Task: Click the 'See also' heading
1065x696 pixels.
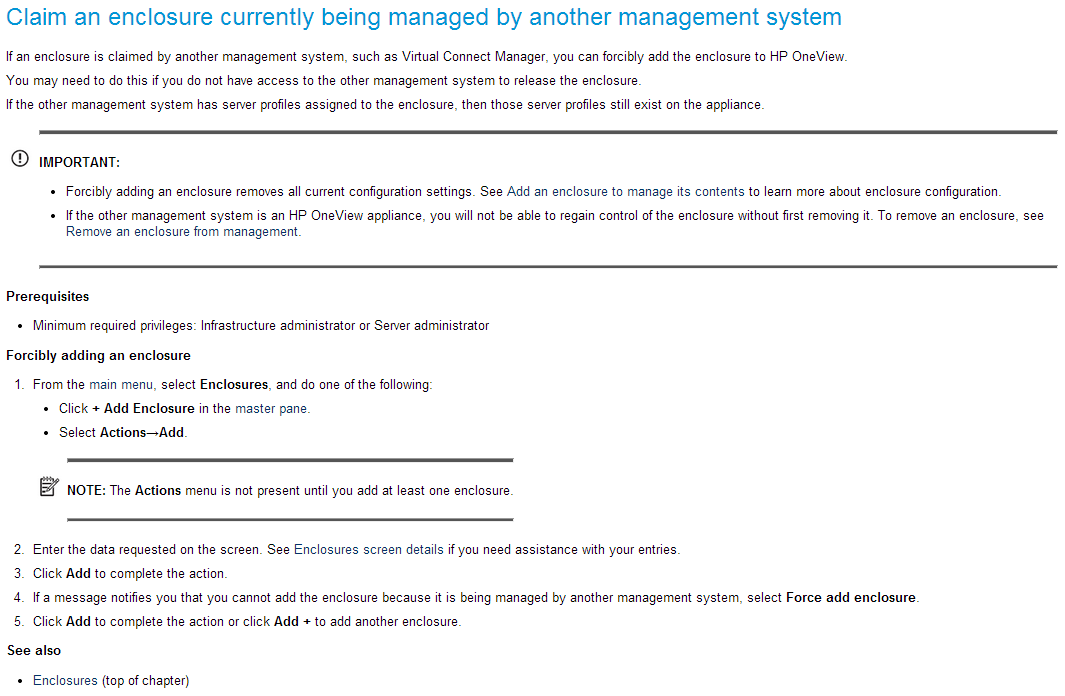Action: point(34,651)
